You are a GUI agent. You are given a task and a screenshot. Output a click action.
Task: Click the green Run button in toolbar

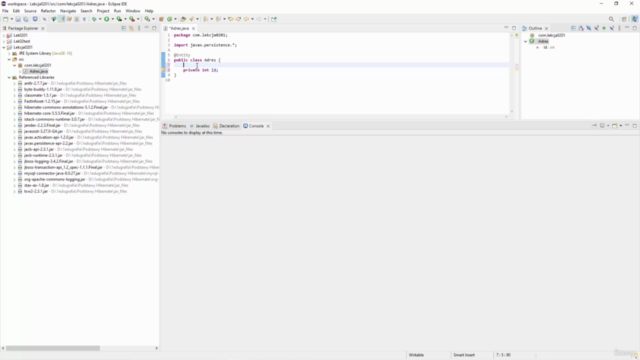tap(107, 19)
